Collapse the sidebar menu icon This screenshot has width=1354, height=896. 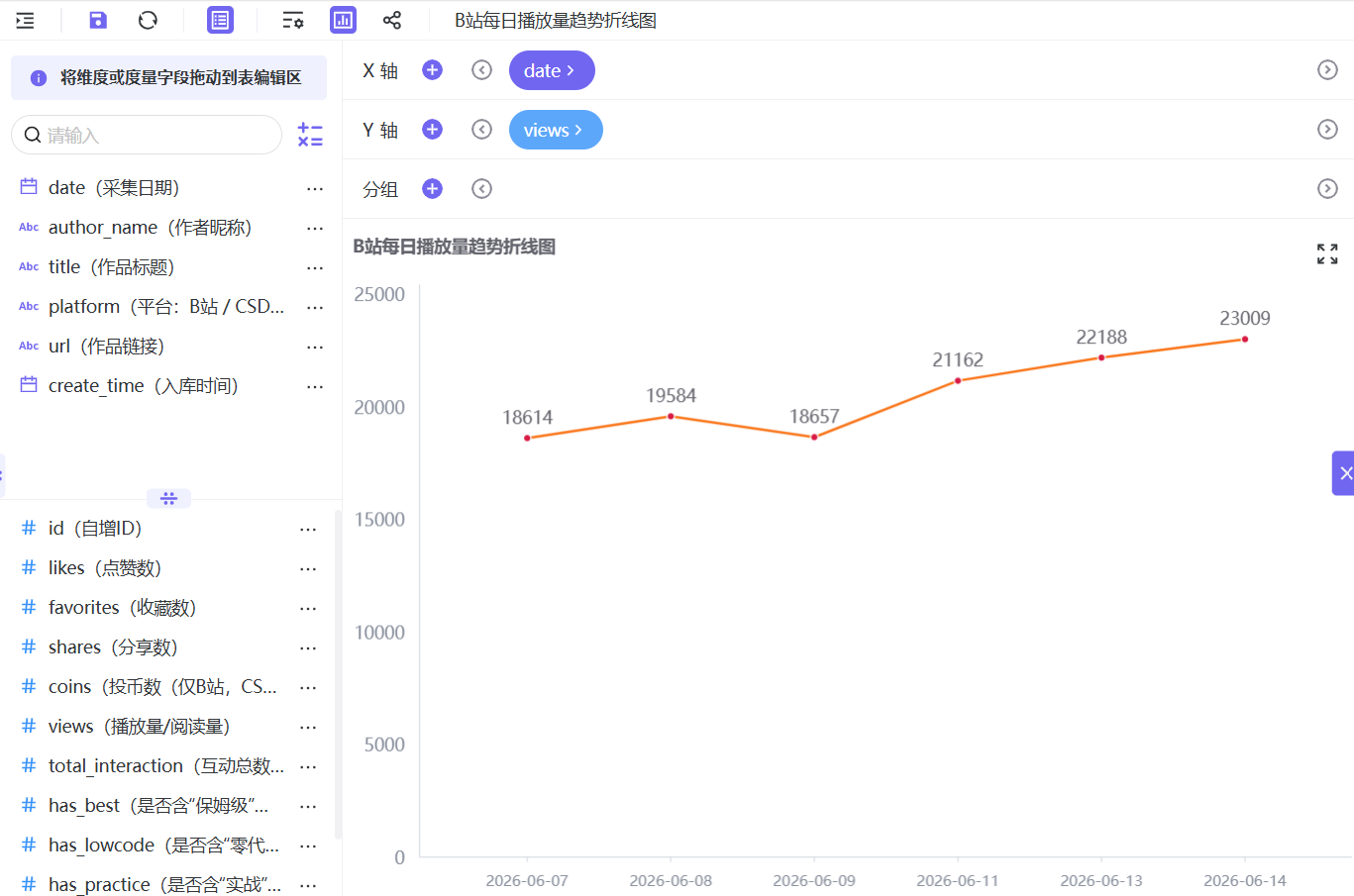pos(25,20)
